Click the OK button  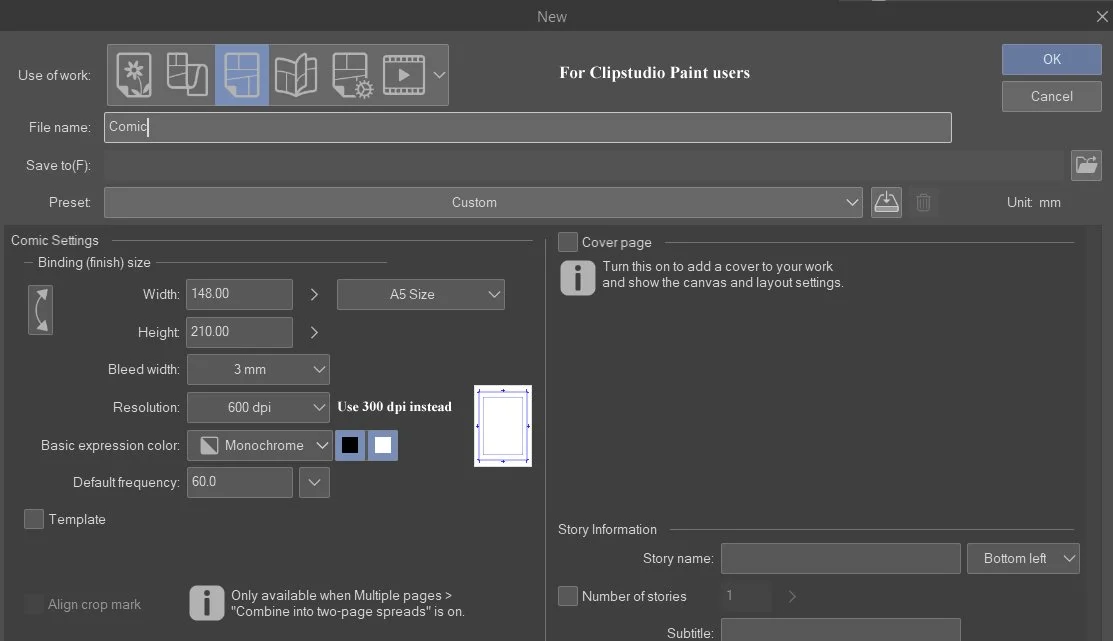pyautogui.click(x=1051, y=60)
